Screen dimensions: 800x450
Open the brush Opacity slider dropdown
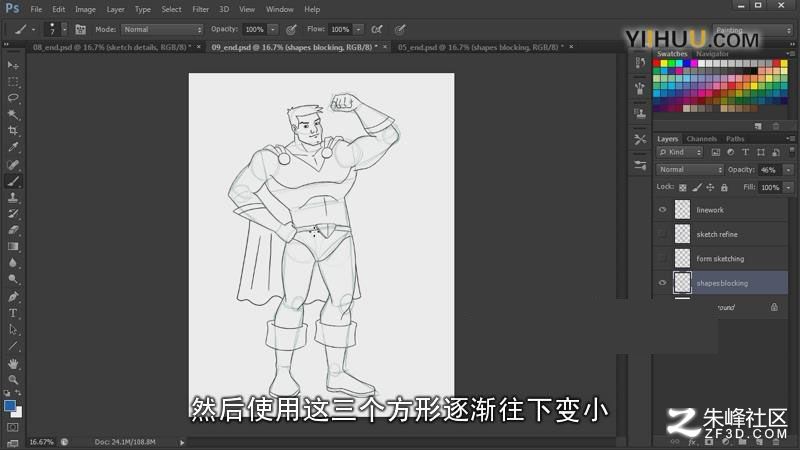tap(273, 30)
